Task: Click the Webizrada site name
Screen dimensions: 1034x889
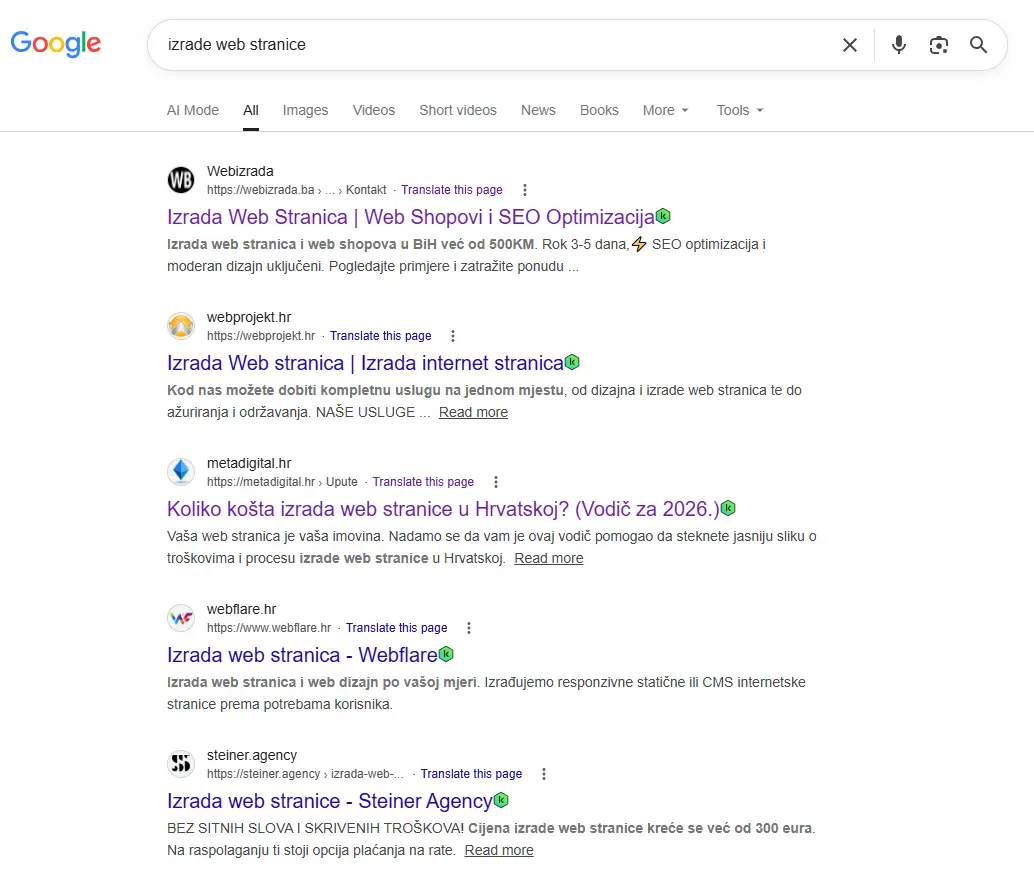Action: tap(240, 171)
